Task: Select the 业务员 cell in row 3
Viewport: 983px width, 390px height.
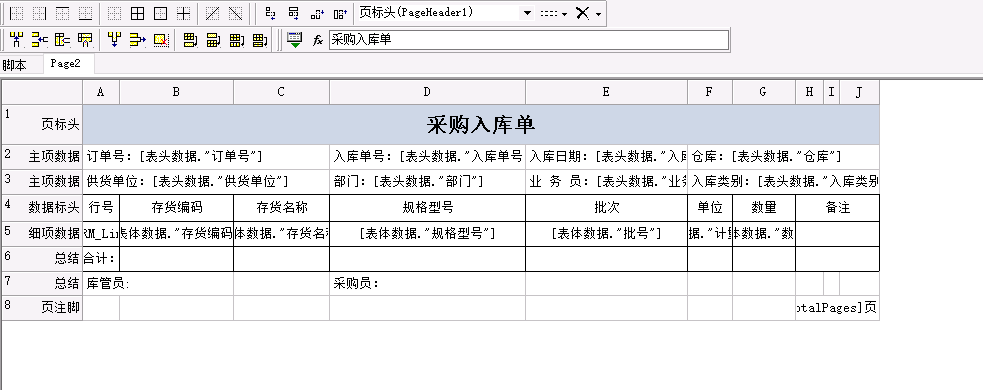Action: coord(606,182)
